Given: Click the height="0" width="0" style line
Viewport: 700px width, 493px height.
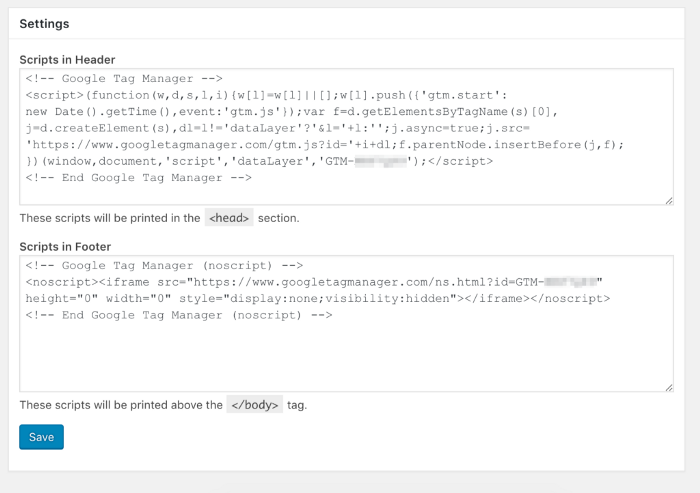Looking at the screenshot, I should pos(317,299).
